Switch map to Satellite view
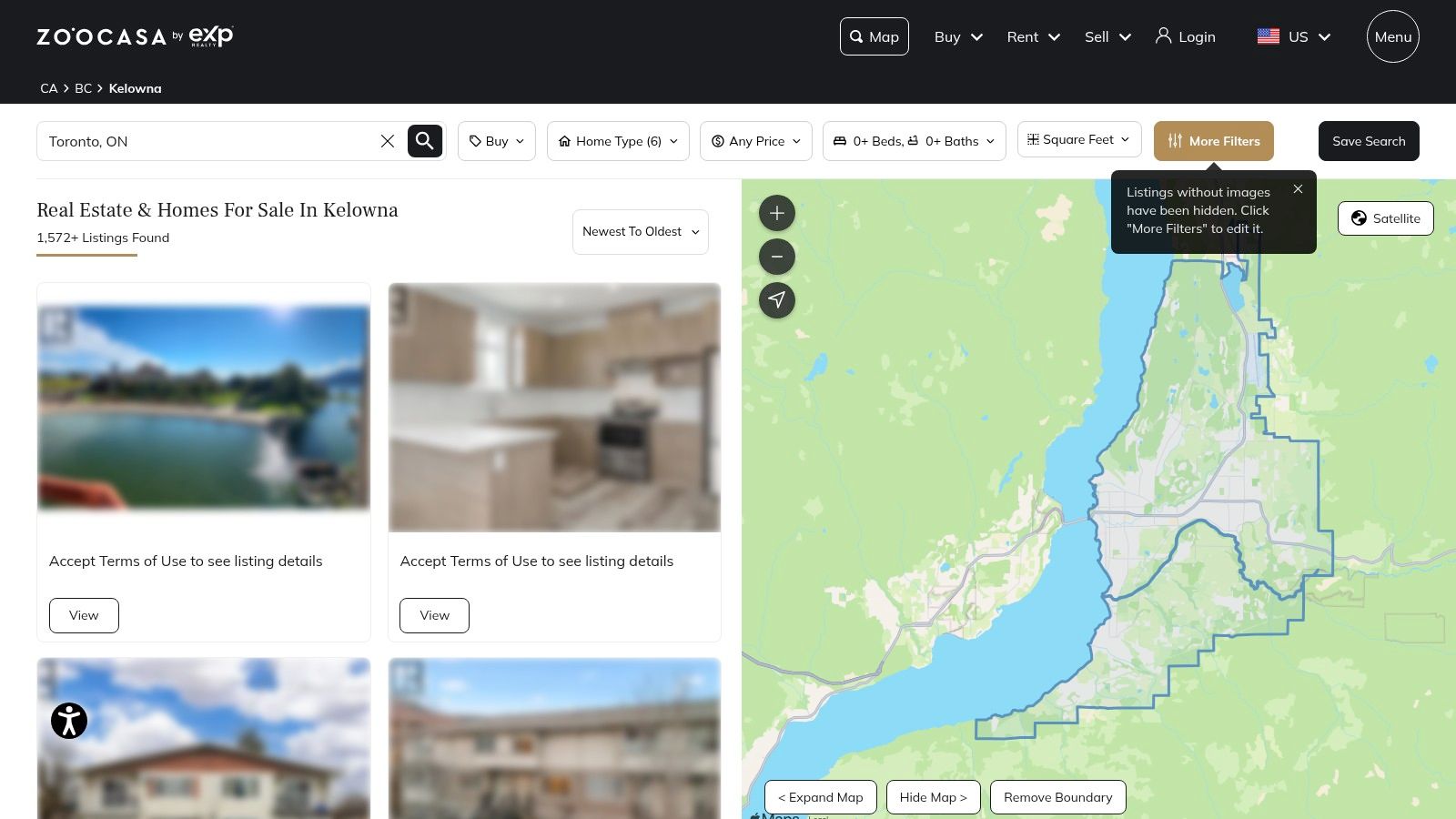Screen dimensions: 1456x819 coord(1385,218)
